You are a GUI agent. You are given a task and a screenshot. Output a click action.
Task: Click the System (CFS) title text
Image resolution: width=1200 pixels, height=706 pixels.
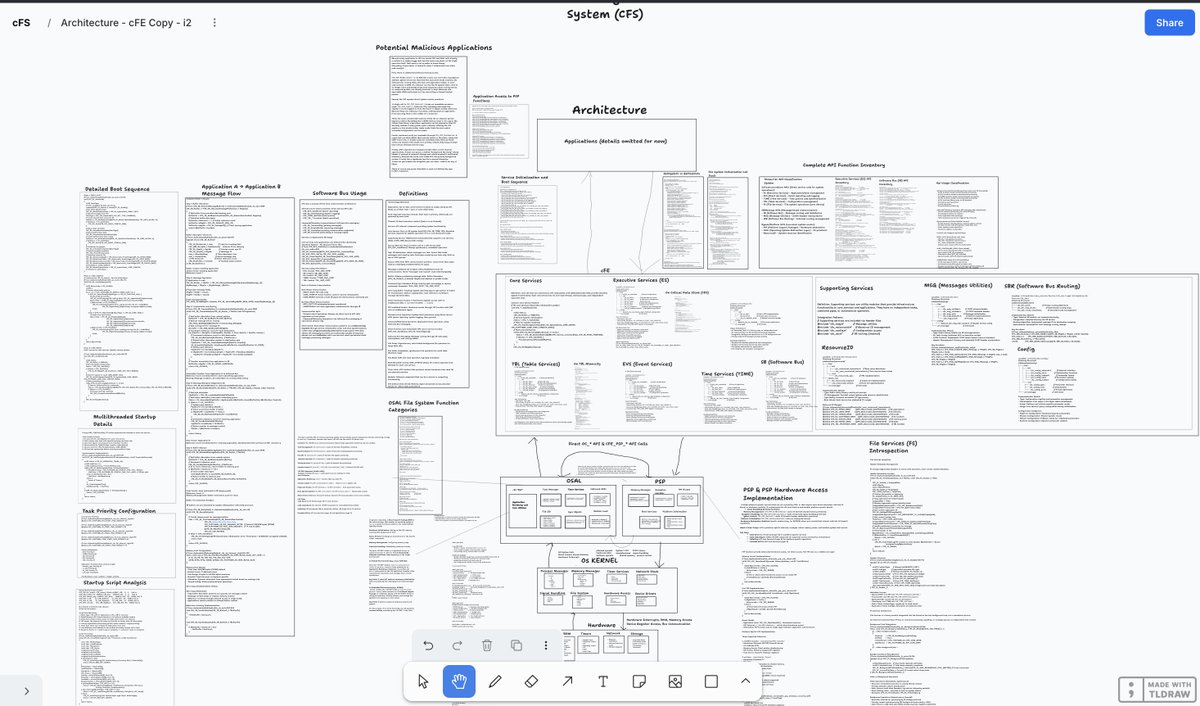(x=605, y=13)
